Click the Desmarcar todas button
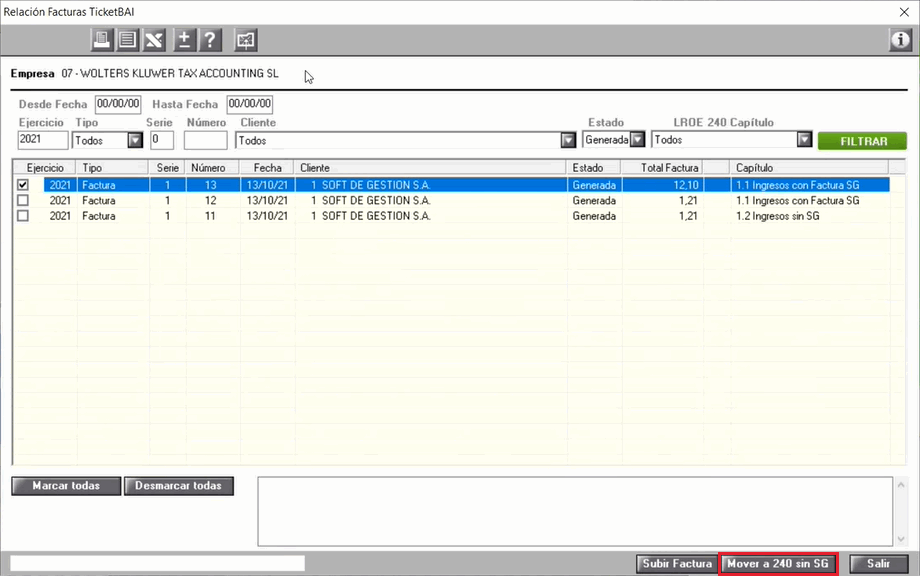 pos(178,486)
